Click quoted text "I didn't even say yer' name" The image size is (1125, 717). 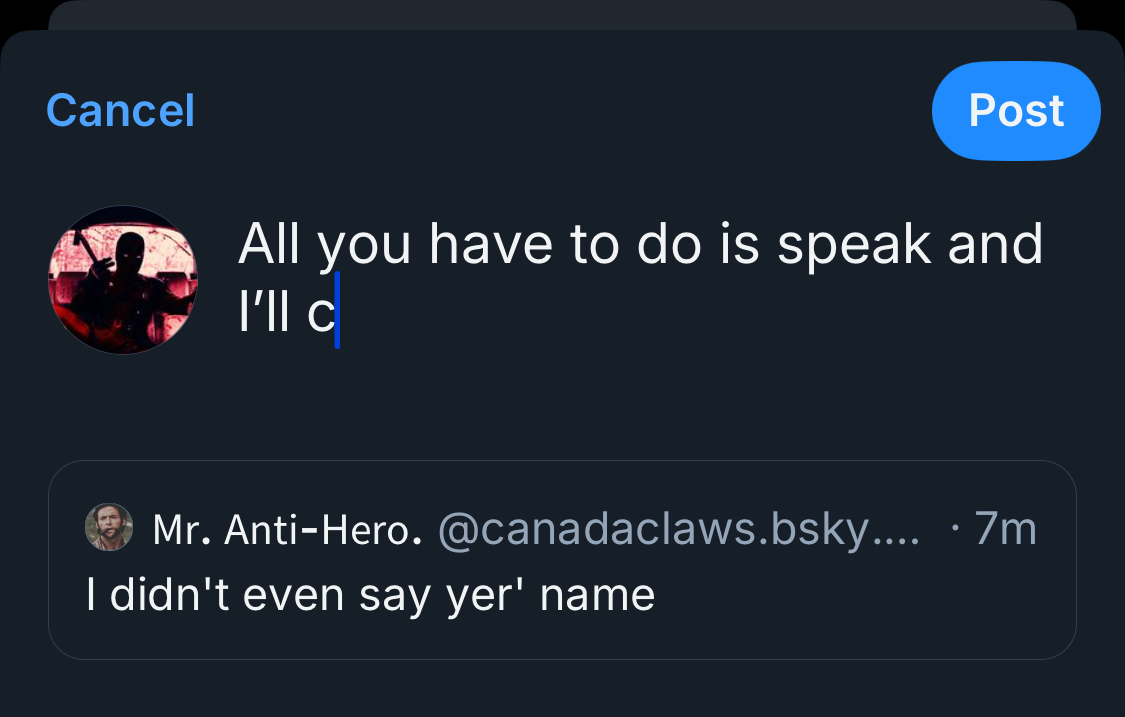[x=370, y=595]
